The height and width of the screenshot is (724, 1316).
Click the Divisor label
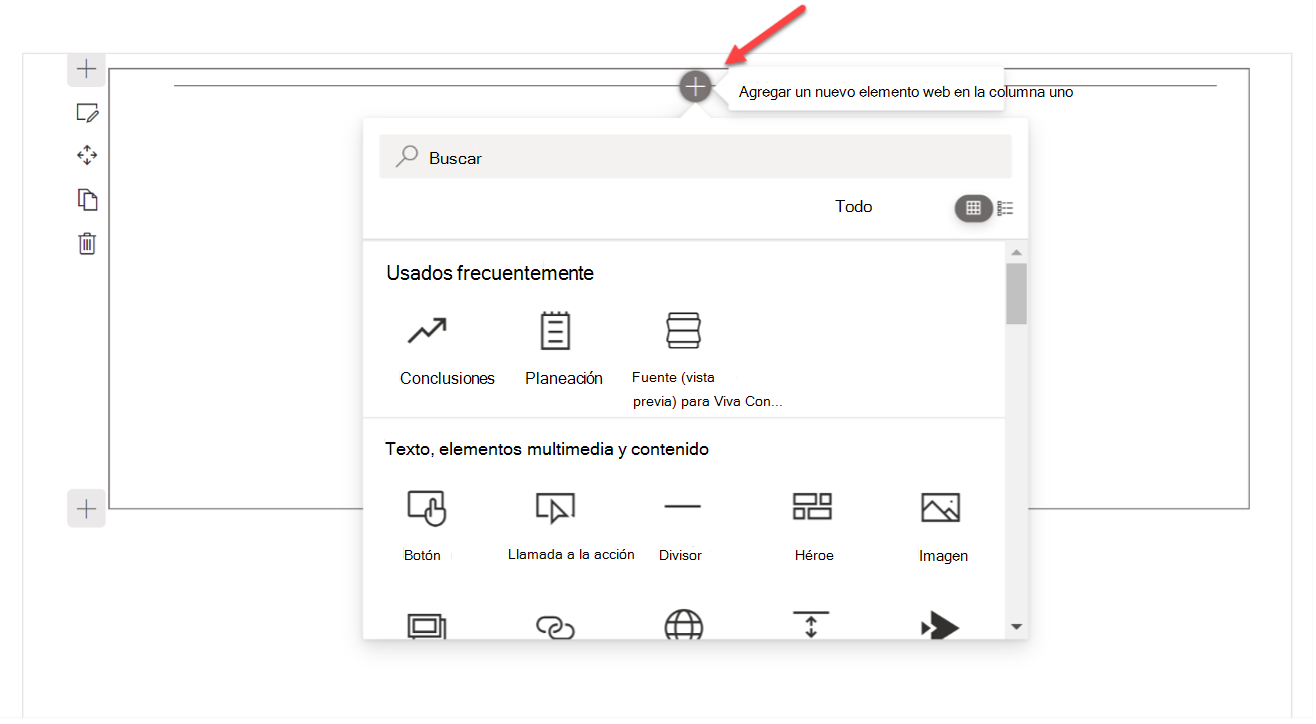[680, 555]
